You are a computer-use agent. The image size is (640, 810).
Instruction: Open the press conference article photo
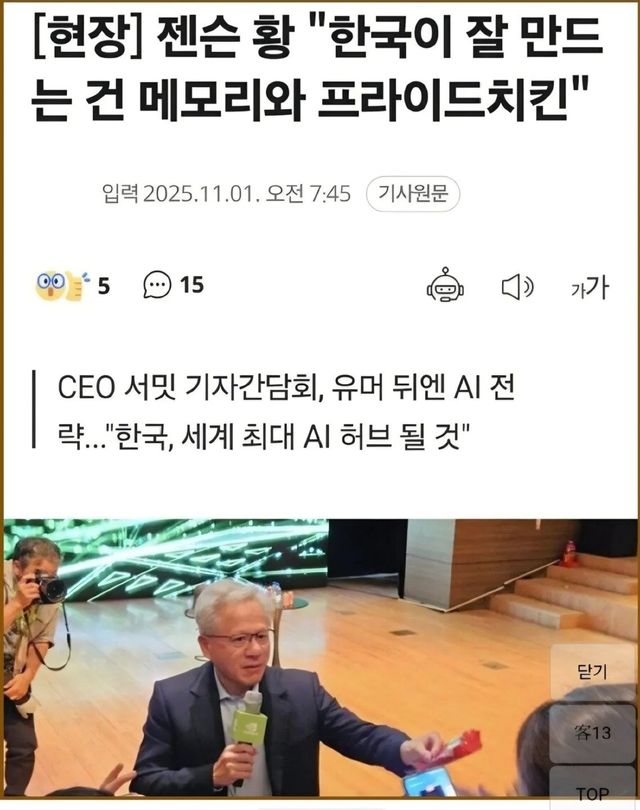coord(320,658)
